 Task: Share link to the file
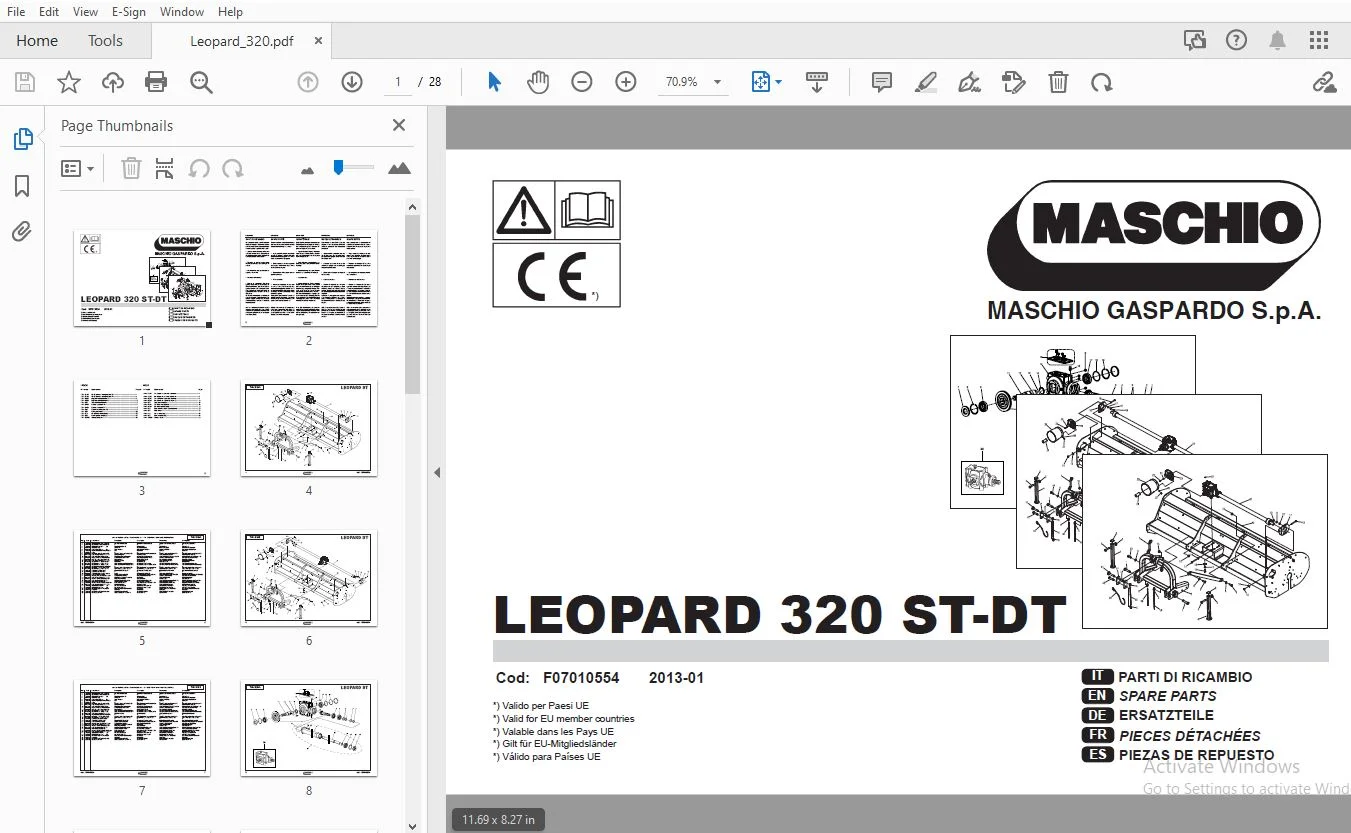[1324, 82]
